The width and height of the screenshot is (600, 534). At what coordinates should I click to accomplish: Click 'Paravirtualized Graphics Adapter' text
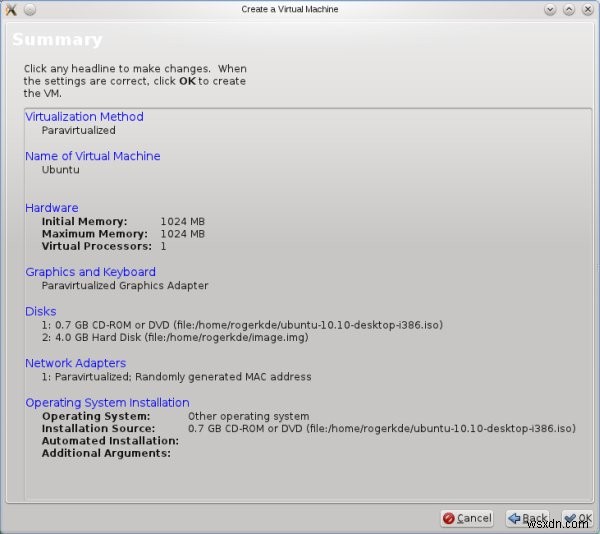pyautogui.click(x=125, y=286)
